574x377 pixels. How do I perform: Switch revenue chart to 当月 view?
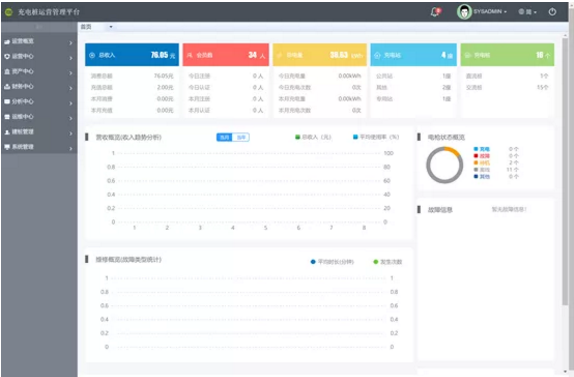224,137
